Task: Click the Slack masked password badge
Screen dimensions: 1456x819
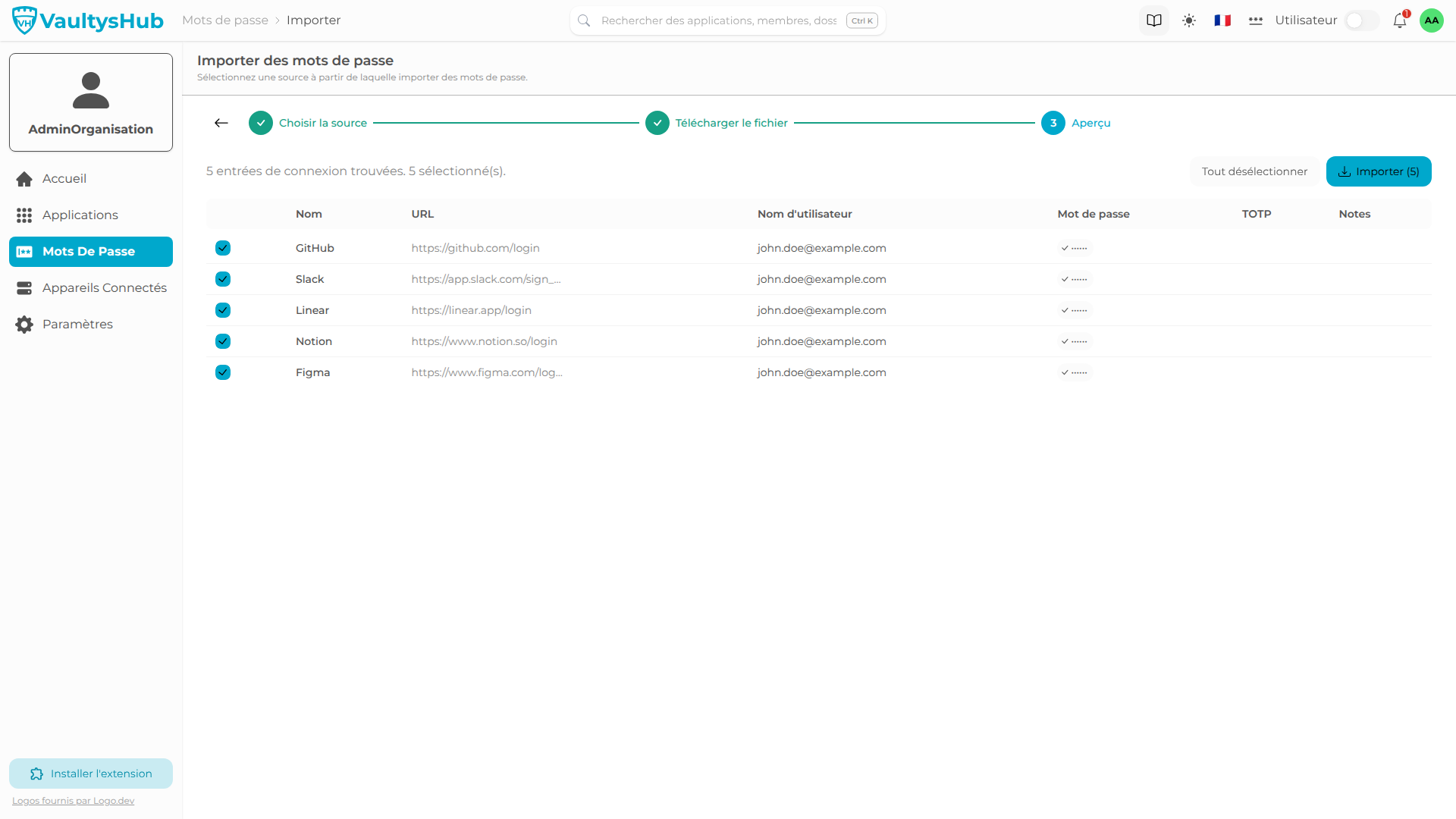Action: point(1075,279)
